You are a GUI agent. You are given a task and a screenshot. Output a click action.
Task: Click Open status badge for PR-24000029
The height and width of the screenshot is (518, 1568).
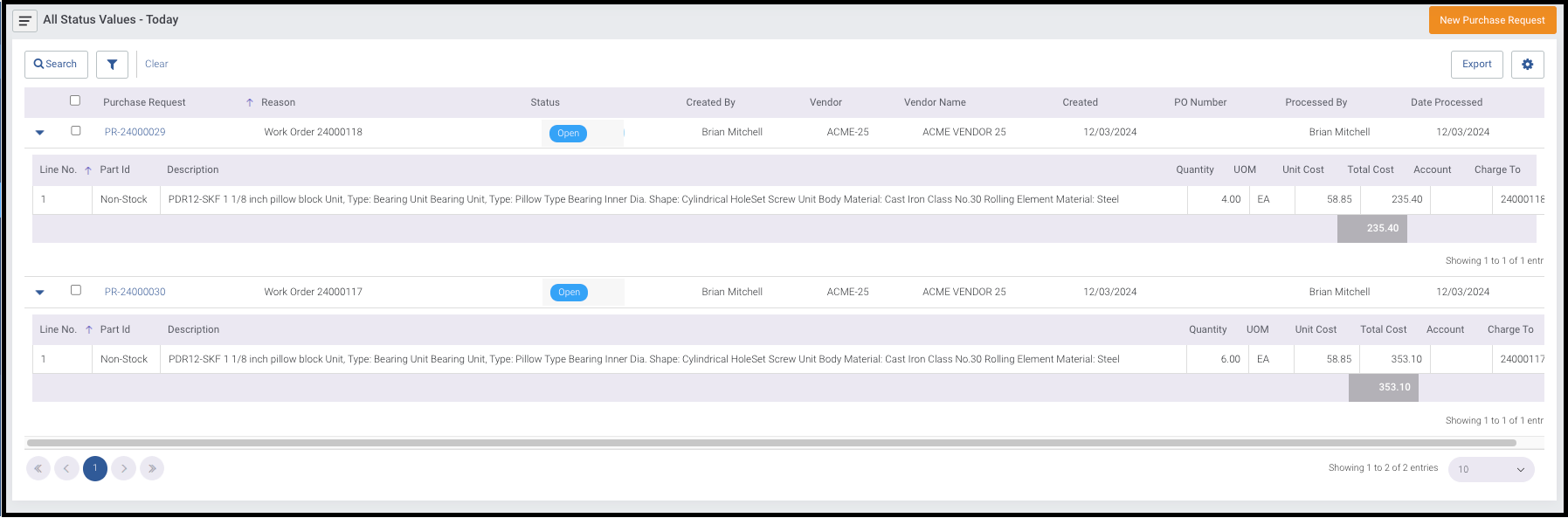click(x=568, y=133)
